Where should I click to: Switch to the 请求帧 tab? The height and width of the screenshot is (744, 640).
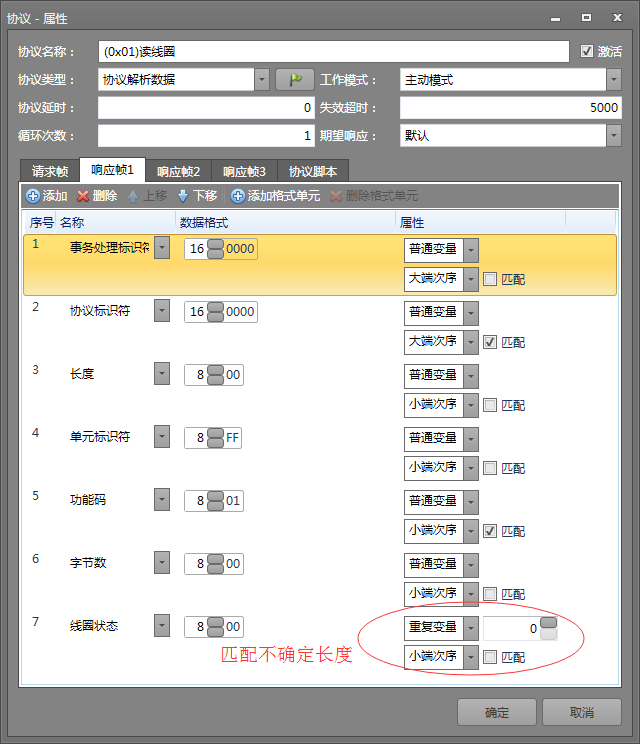click(50, 171)
